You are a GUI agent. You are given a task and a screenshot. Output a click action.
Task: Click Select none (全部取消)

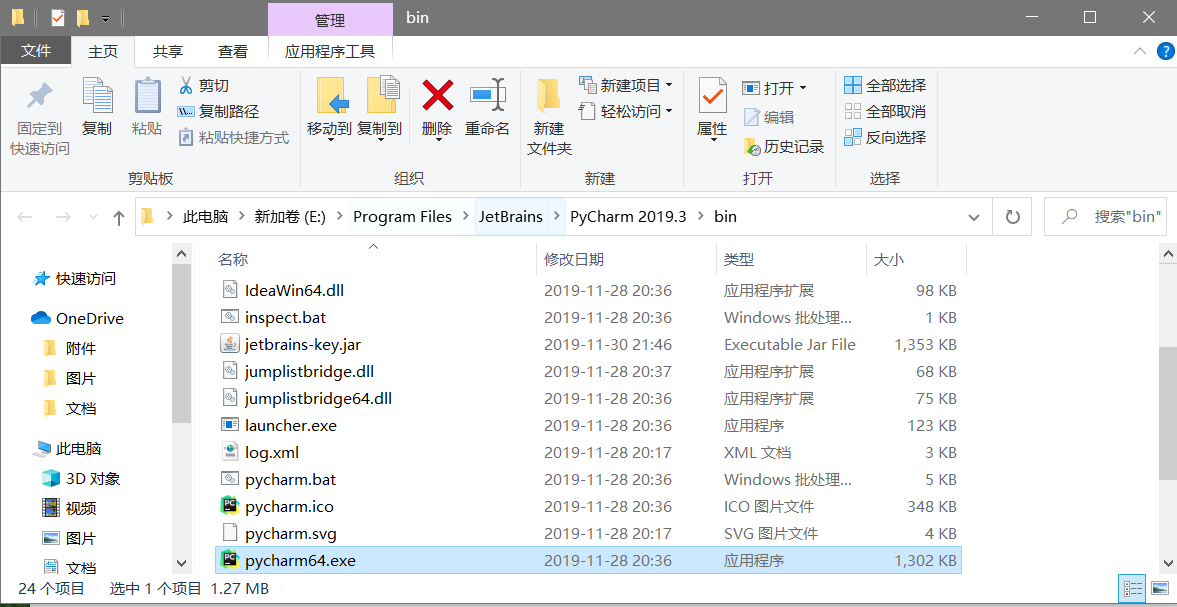point(885,112)
